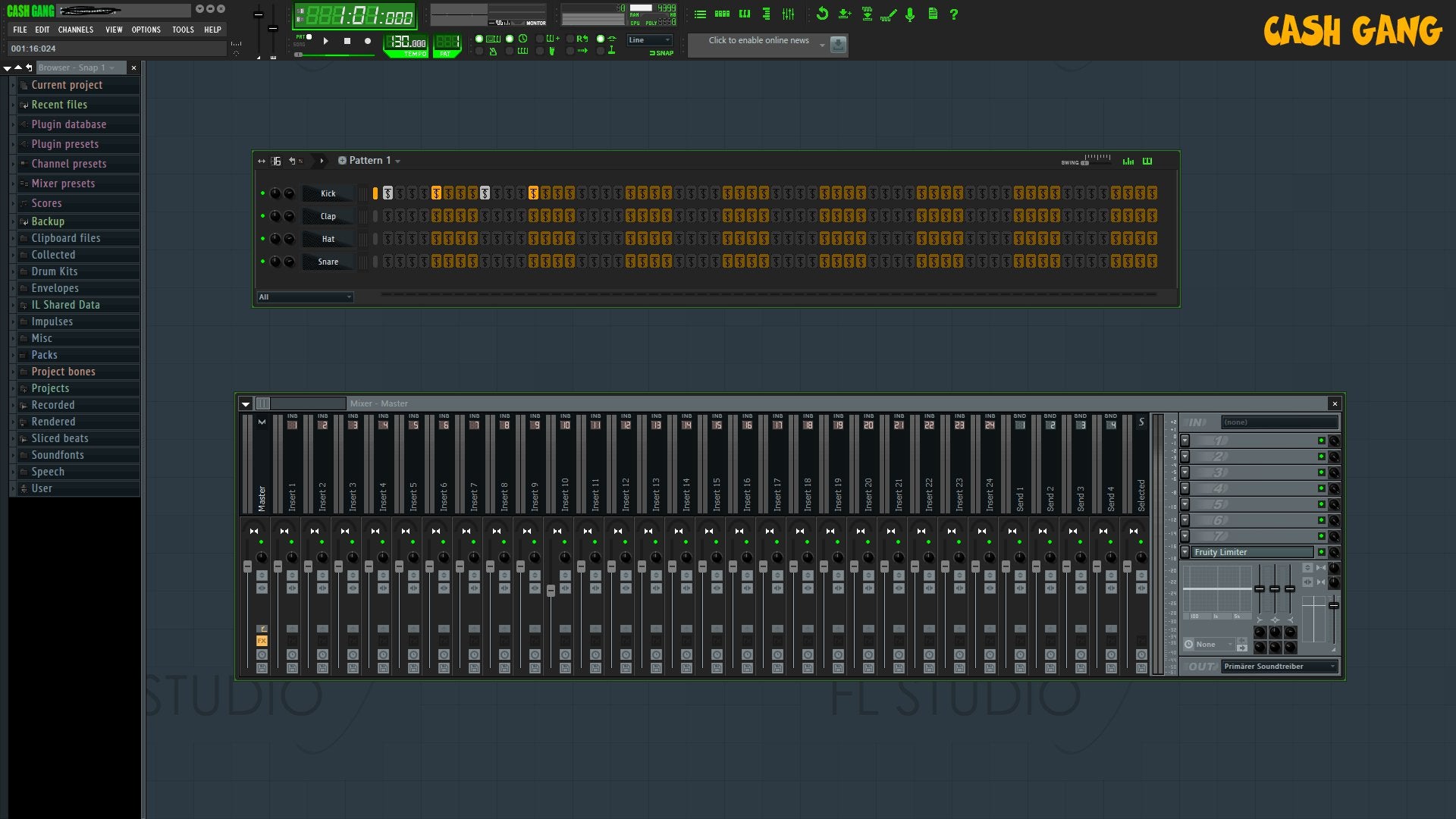Open output Primärer Soundtreiber dropdown
Screen dimensions: 1456x819
pos(1280,667)
